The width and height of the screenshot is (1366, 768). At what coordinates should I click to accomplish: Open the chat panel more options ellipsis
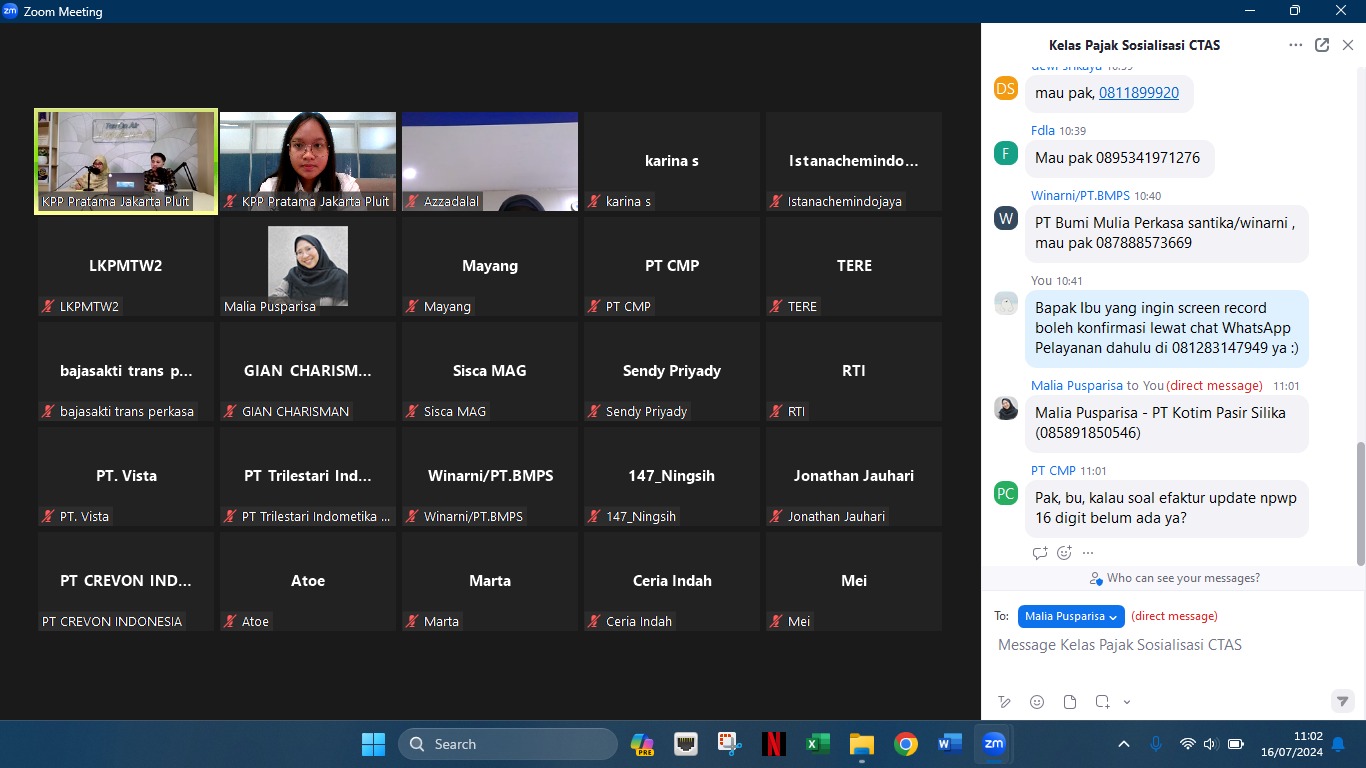1296,45
